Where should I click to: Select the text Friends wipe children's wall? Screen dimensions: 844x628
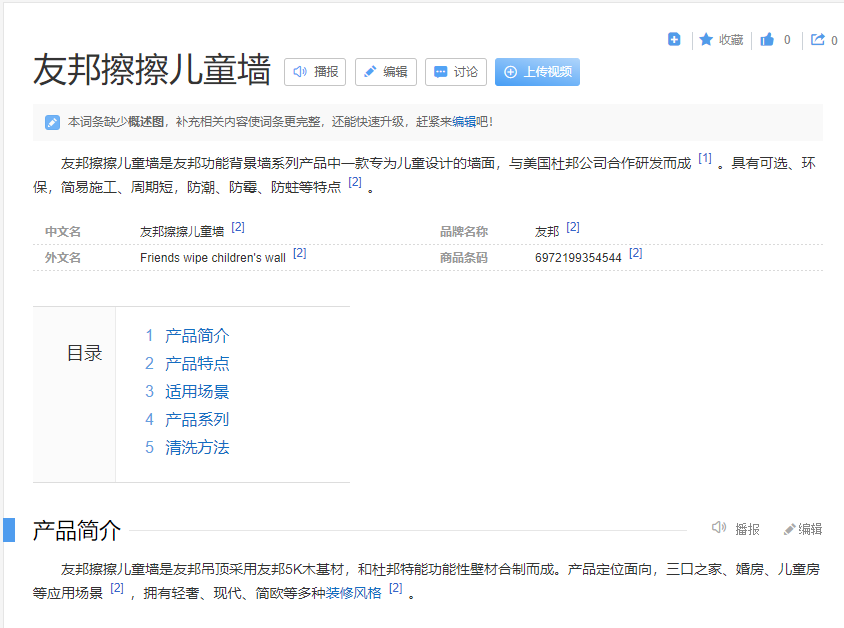coord(213,258)
